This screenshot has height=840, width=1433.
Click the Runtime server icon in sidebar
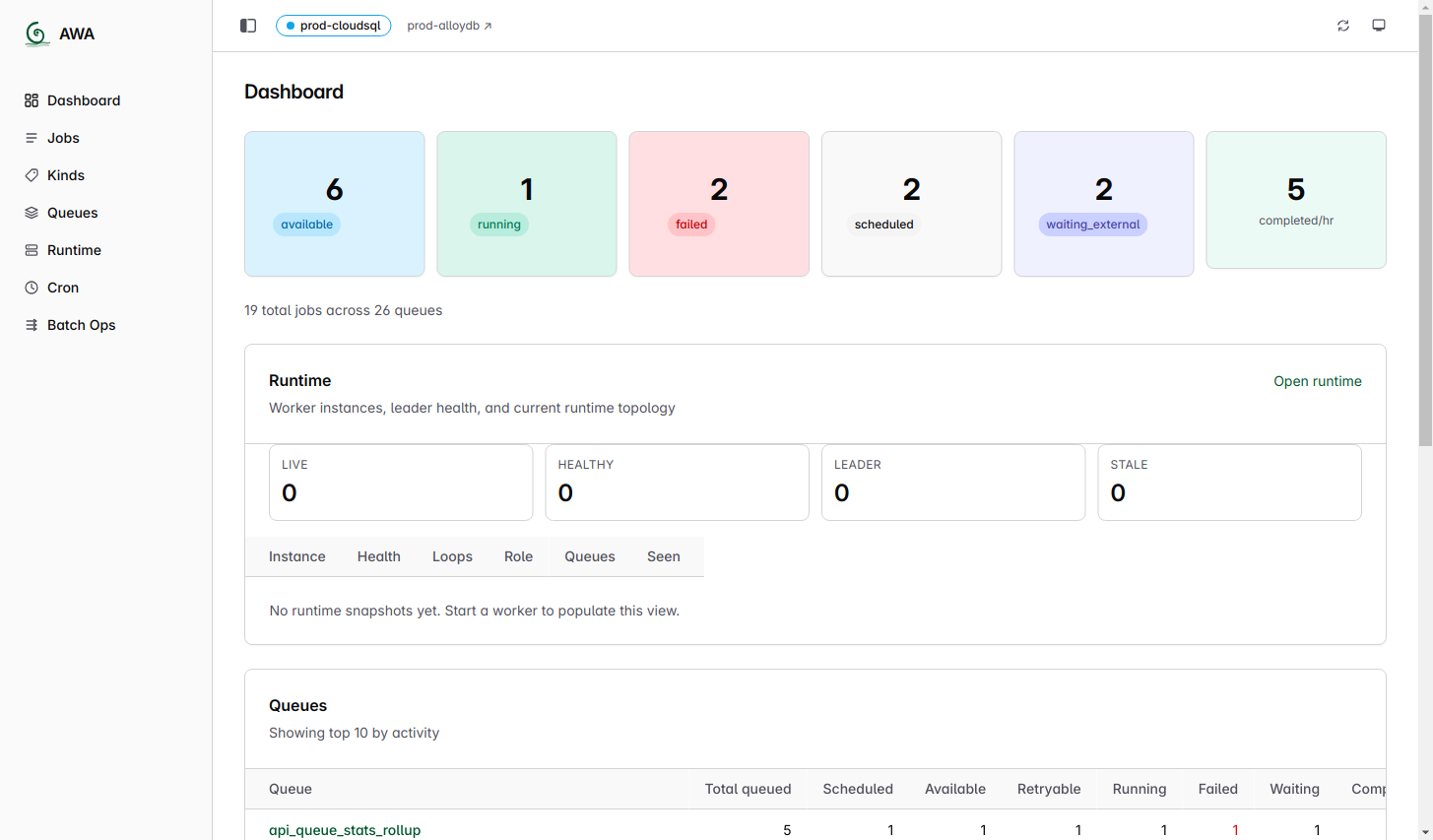(32, 250)
